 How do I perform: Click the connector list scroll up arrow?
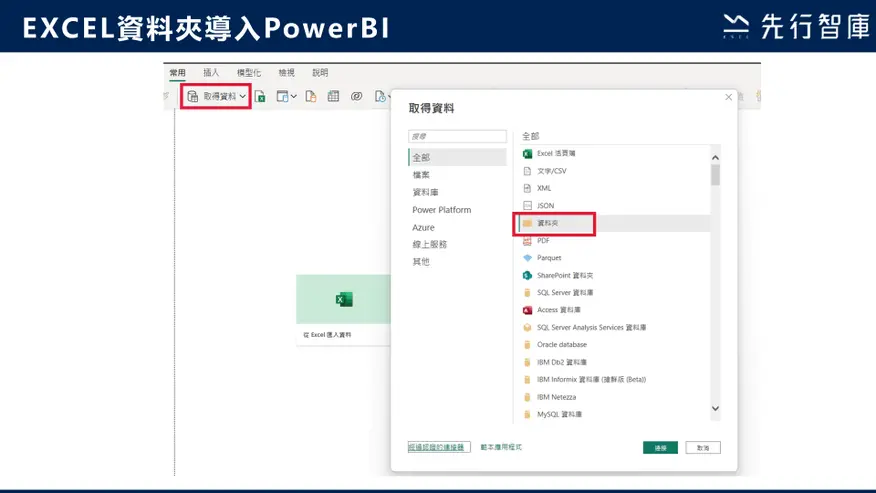point(715,158)
